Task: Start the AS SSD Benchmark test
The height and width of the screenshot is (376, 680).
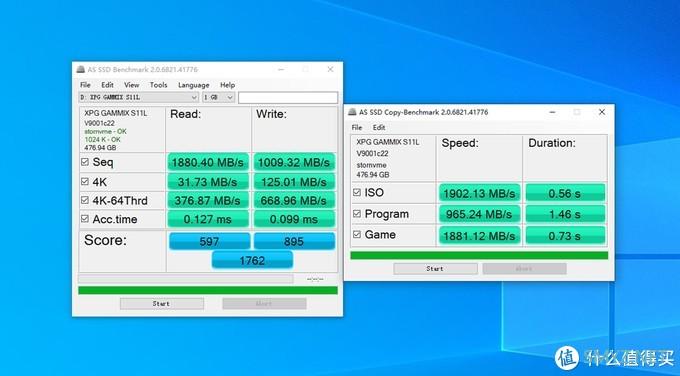Action: click(161, 304)
